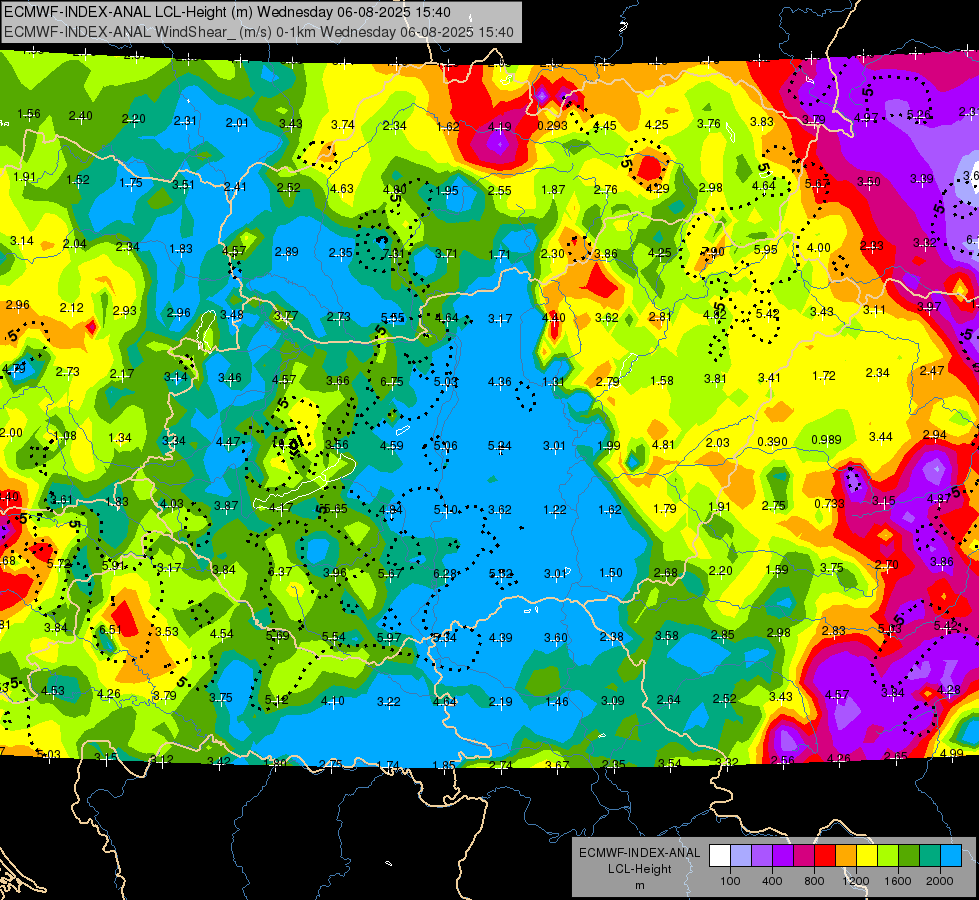Click the wind shear value 0.989
Viewport: 979px width, 900px height.
pyautogui.click(x=826, y=440)
